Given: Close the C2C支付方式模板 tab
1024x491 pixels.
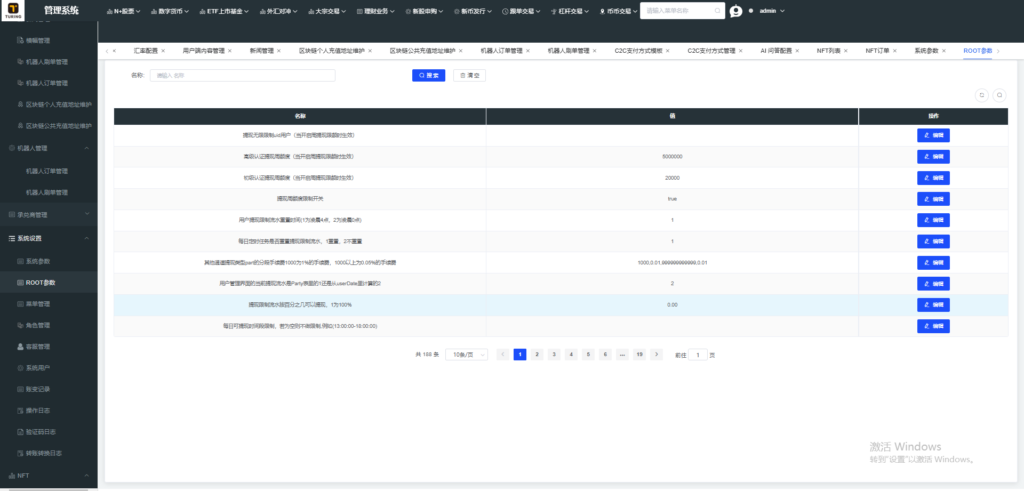Looking at the screenshot, I should click(667, 51).
